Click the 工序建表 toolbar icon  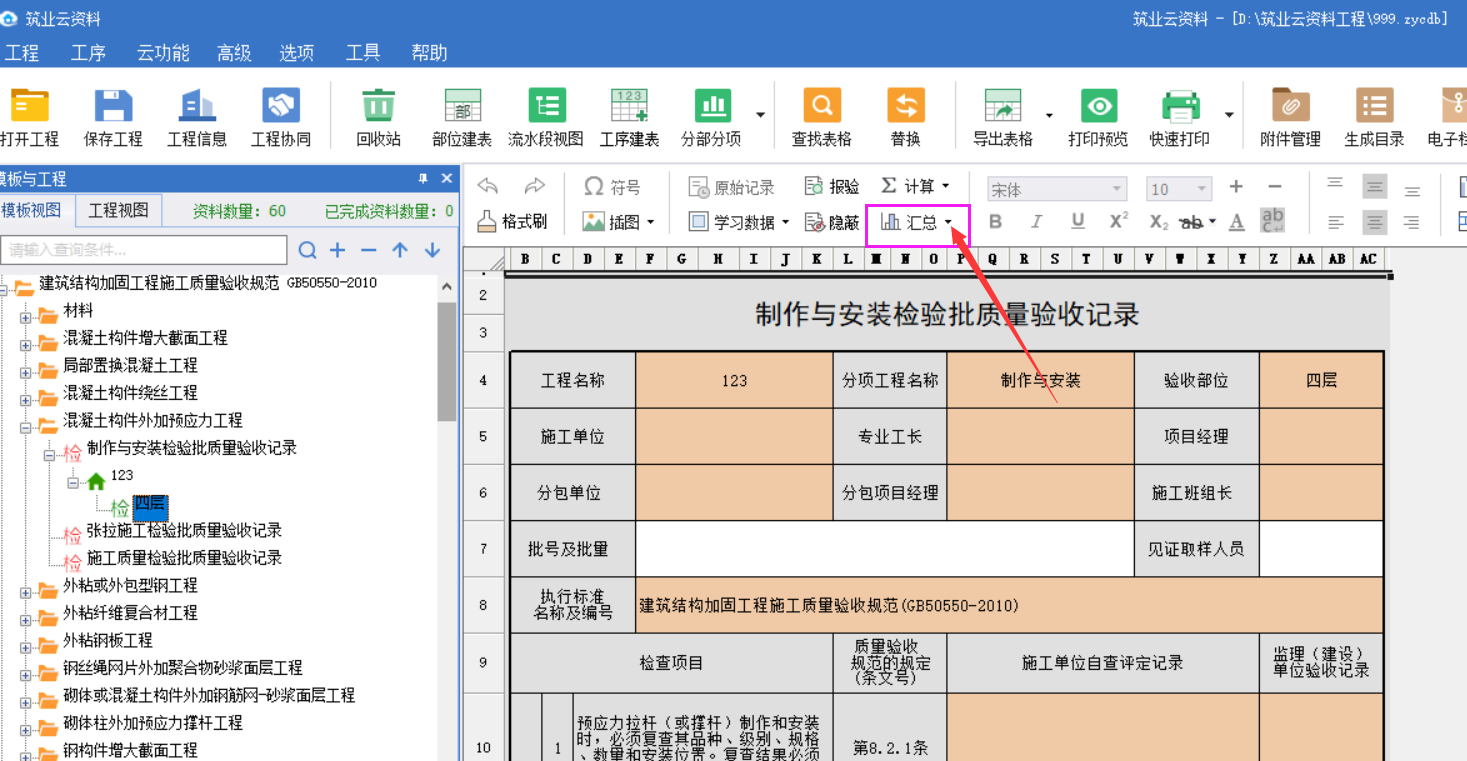pos(629,106)
